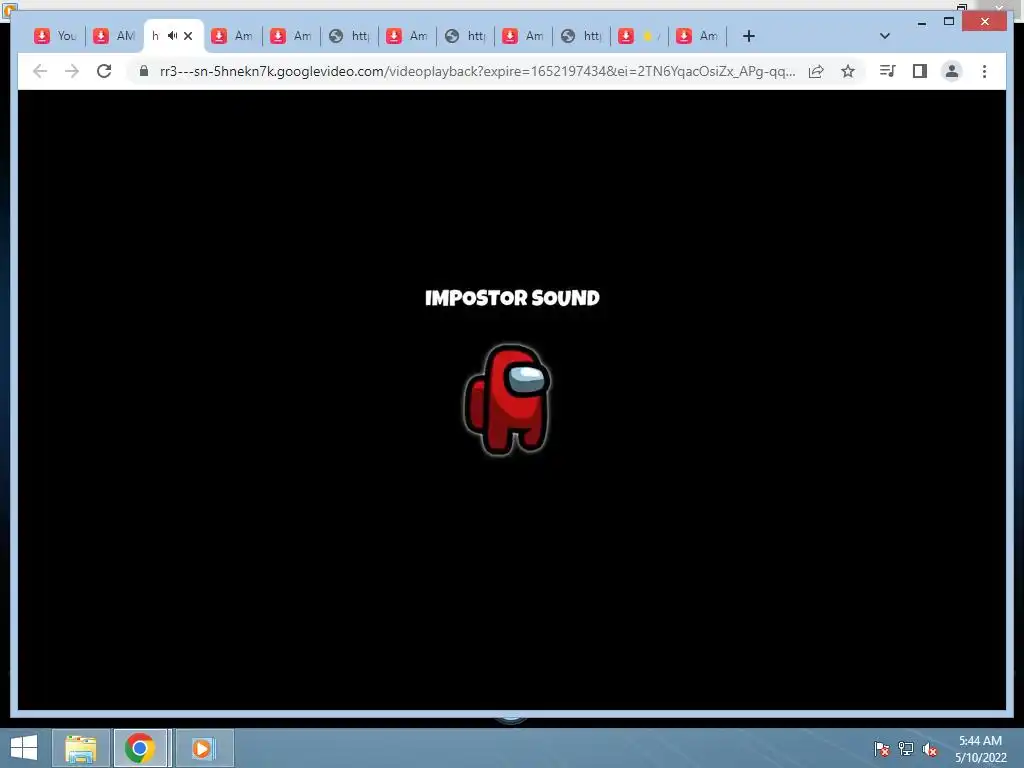
Task: Close the active audio-playing tab
Action: pos(188,36)
